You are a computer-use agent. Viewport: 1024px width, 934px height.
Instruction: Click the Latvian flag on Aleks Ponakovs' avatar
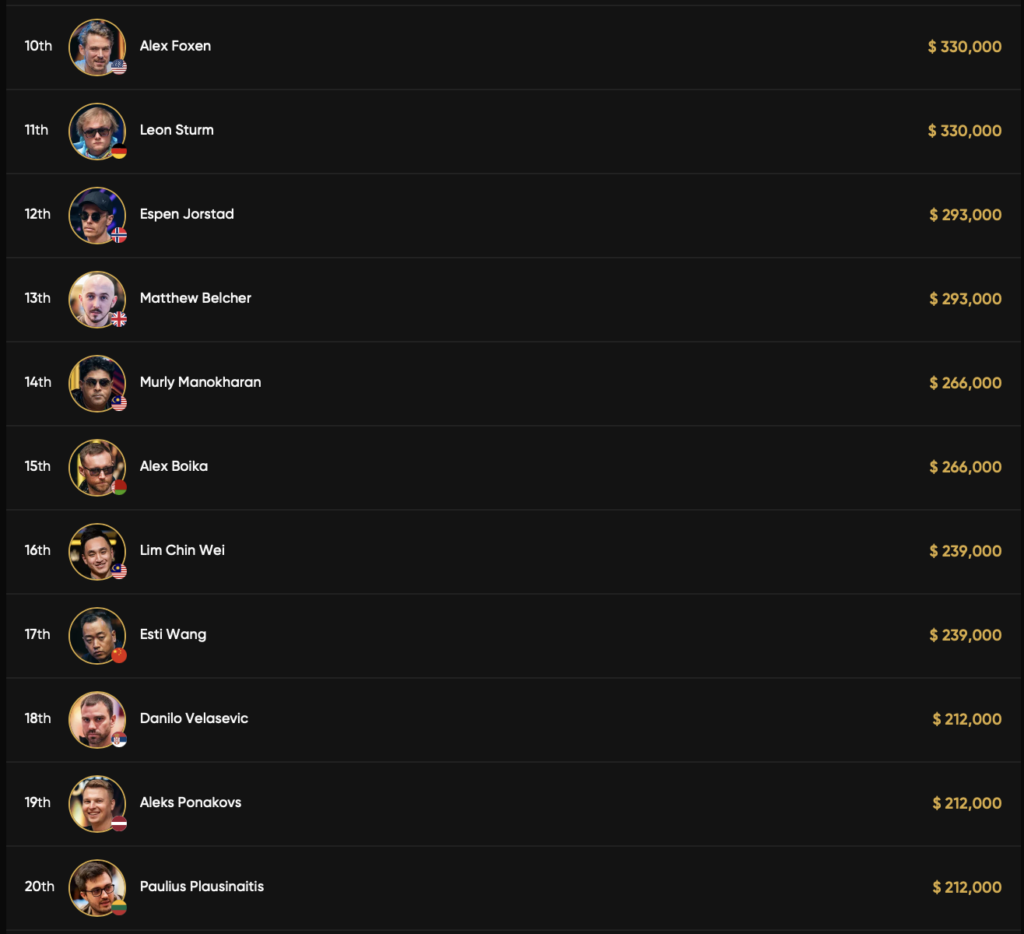click(x=119, y=823)
